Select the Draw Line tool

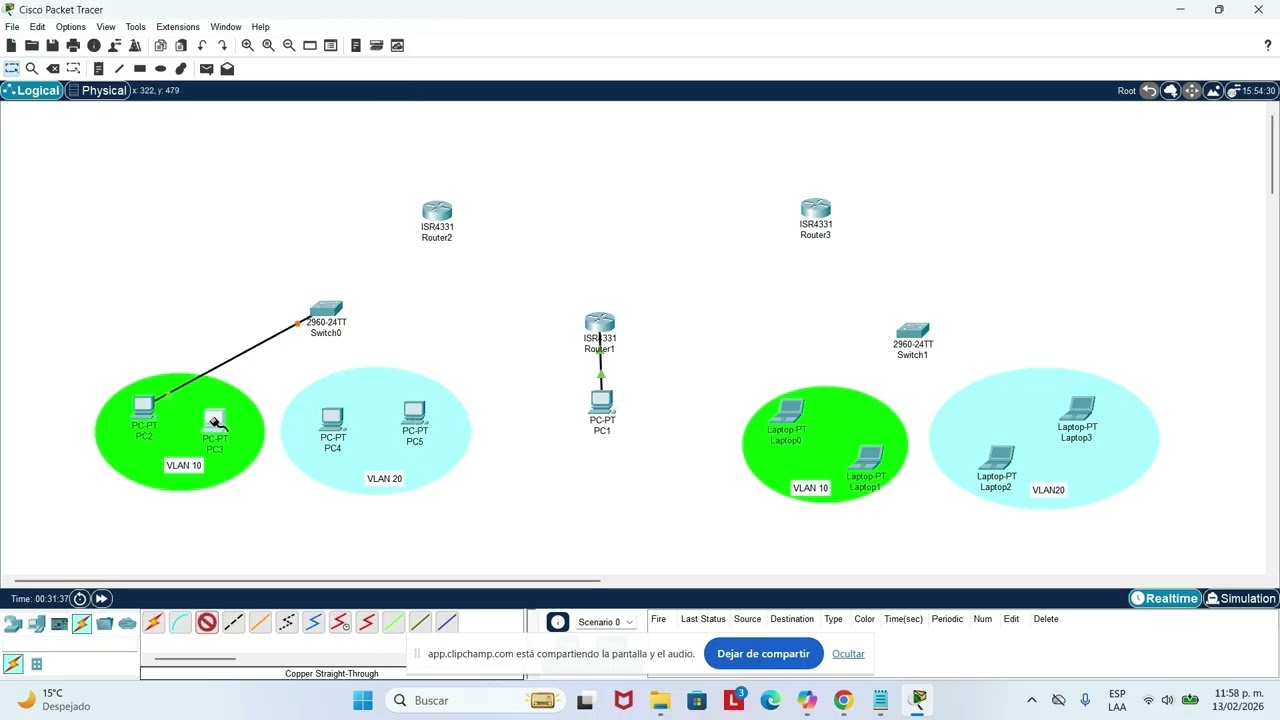point(119,69)
